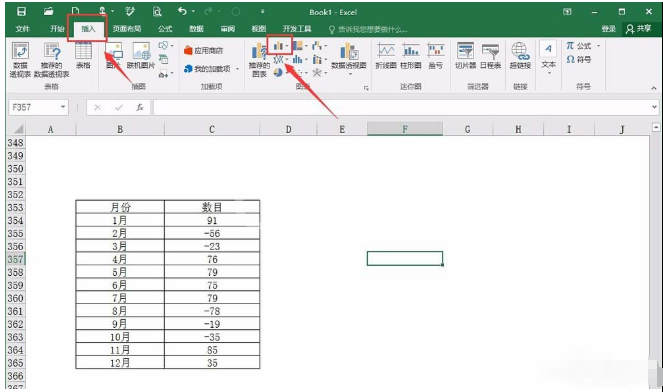This screenshot has height=392, width=663.
Task: Click the 登录 sign-in link
Action: pyautogui.click(x=608, y=29)
